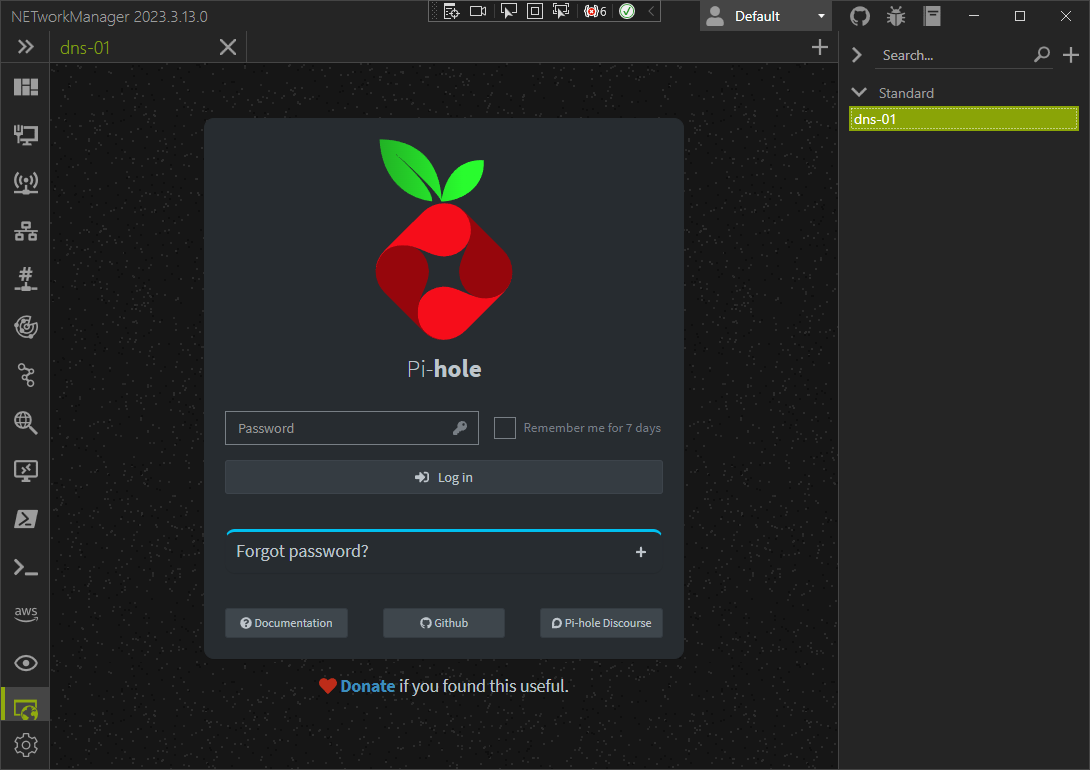Open the Pi-hole Discourse button
The height and width of the screenshot is (770, 1090).
coord(601,623)
